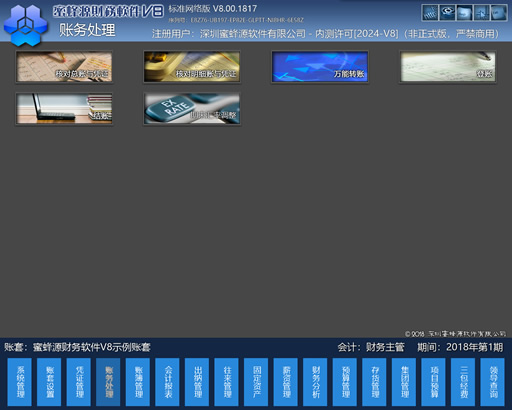Go to the 固定资产 module tab
This screenshot has height=410, width=512.
click(256, 382)
